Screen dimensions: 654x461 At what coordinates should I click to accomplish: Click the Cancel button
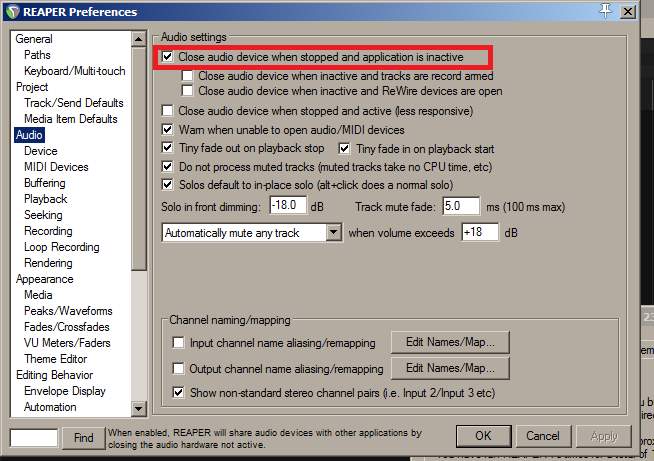543,436
